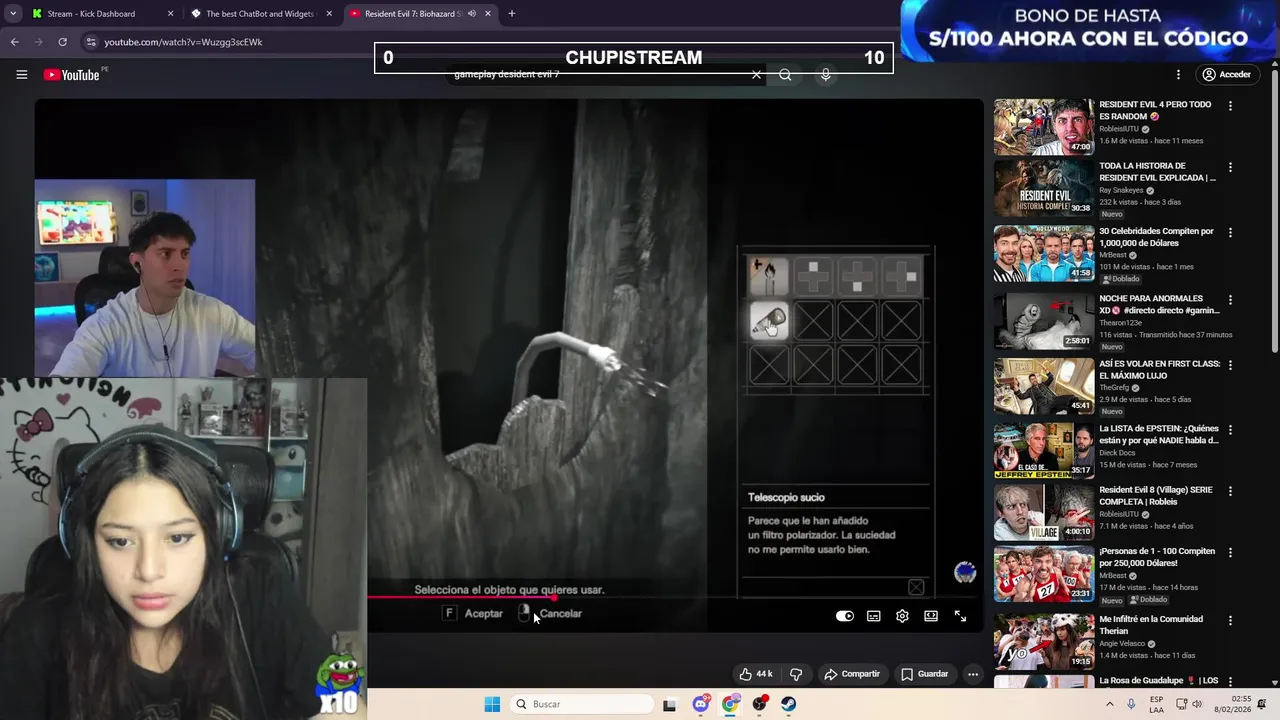Toggle autoplay switch in video player
1280x720 pixels.
pos(845,616)
